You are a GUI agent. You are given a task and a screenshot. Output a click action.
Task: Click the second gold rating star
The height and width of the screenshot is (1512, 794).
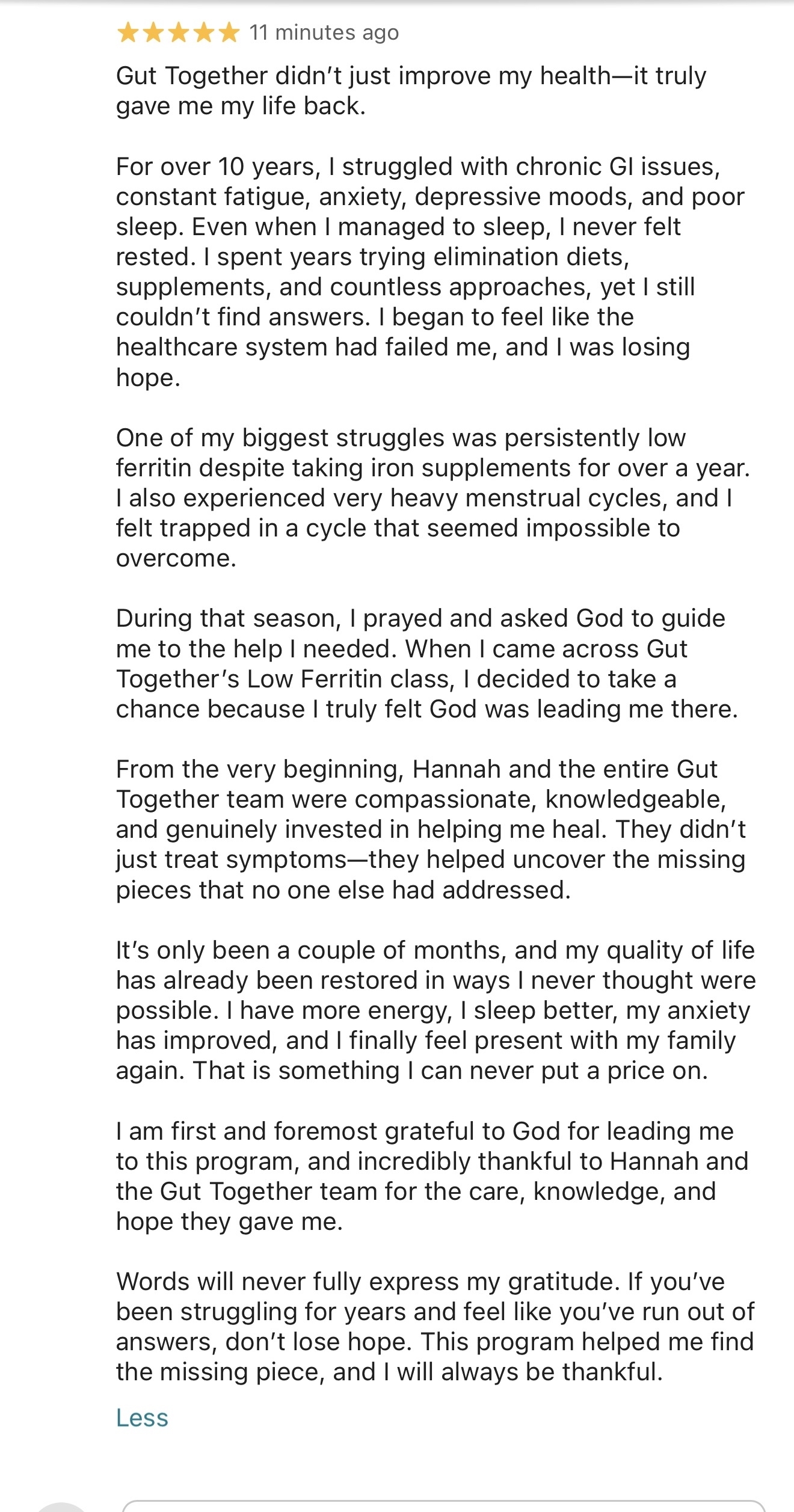153,32
